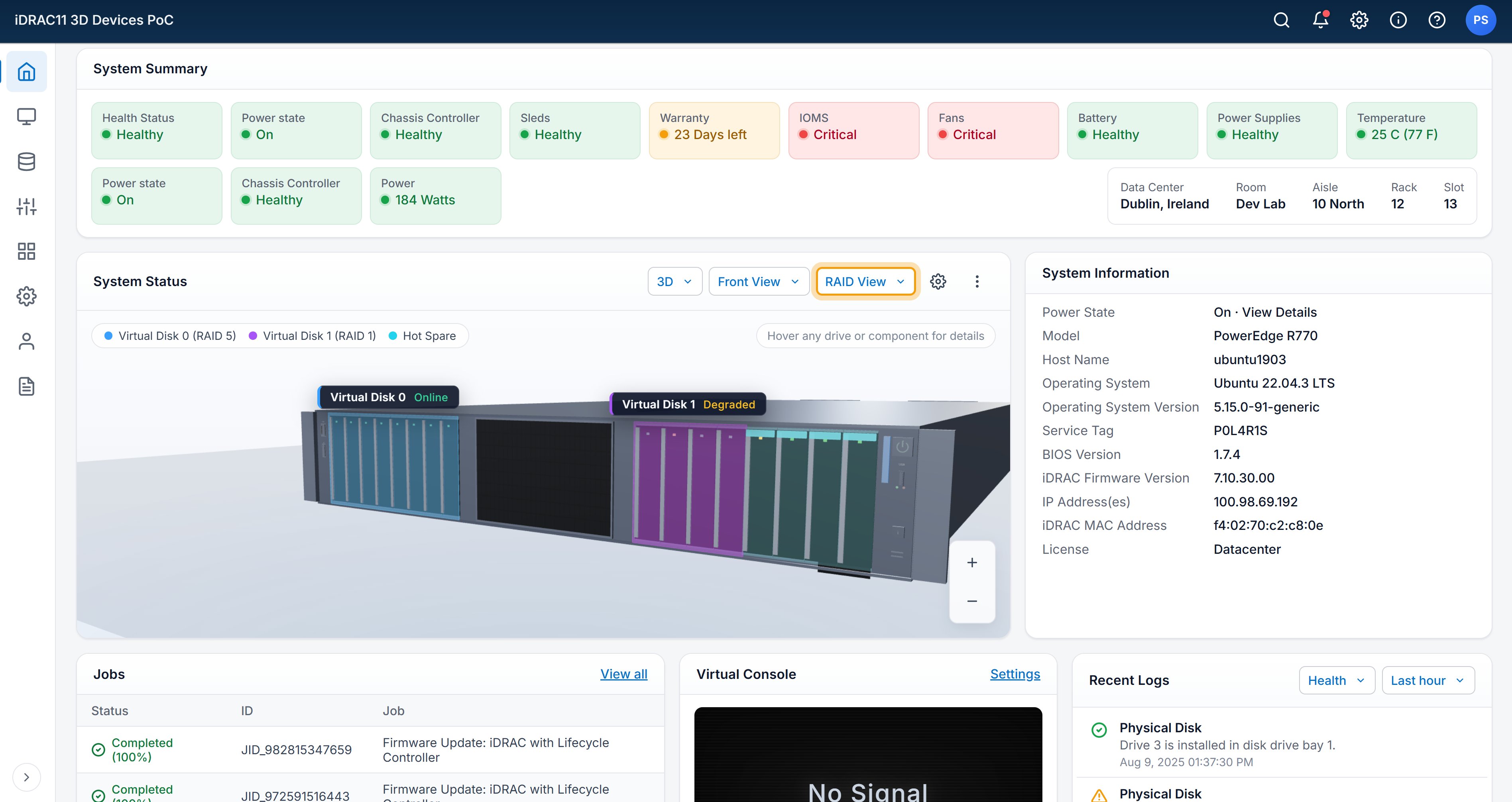Click the Data Center Dublin, Ireland value

[x=1164, y=204]
